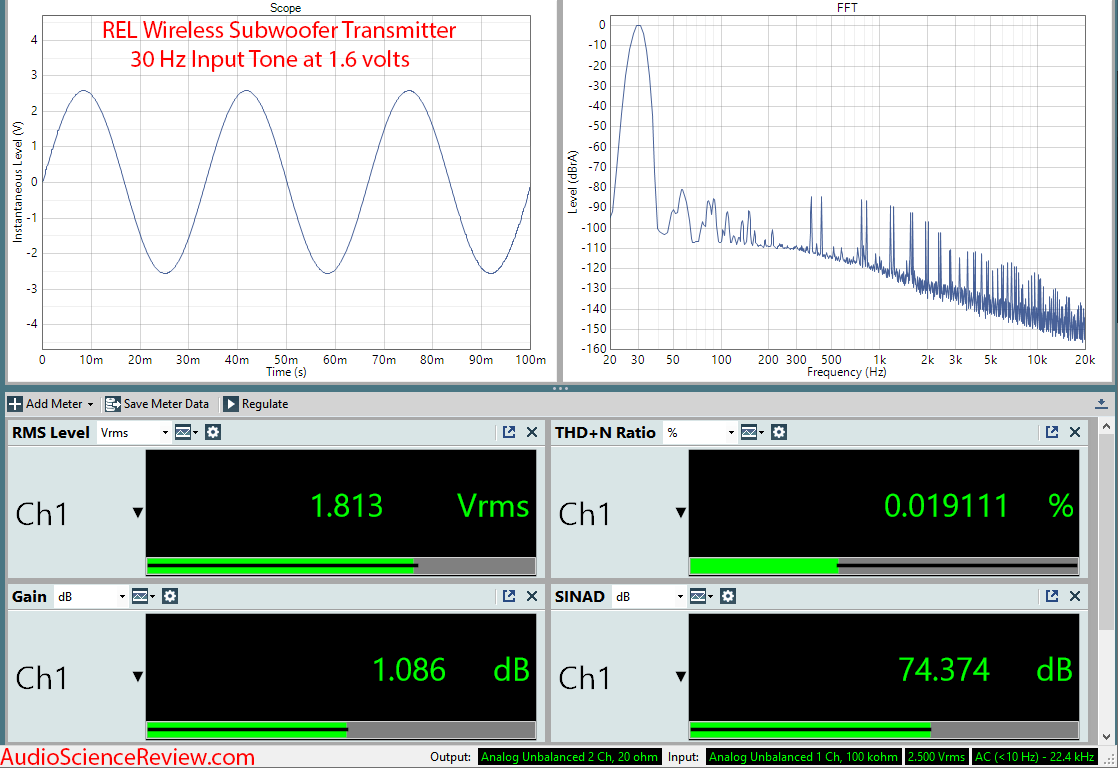The height and width of the screenshot is (768, 1118).
Task: Open the Add Meter dropdown arrow
Action: click(91, 404)
